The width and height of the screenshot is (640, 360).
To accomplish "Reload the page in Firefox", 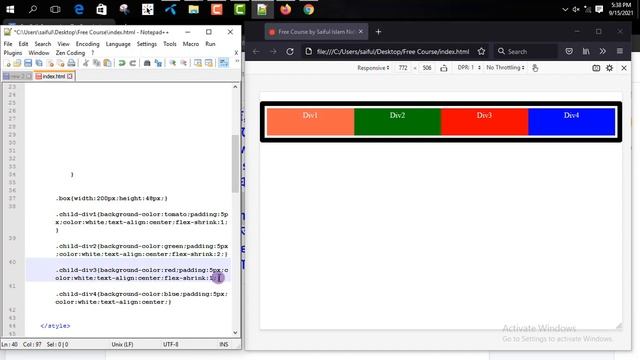I will click(290, 51).
